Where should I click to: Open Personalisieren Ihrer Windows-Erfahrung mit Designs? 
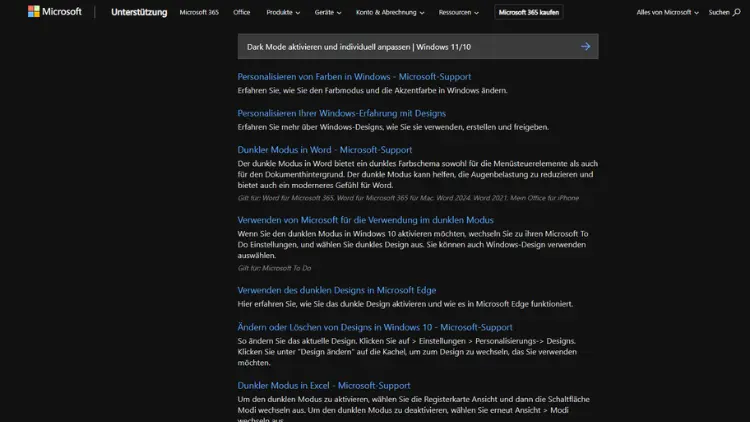tap(342, 113)
